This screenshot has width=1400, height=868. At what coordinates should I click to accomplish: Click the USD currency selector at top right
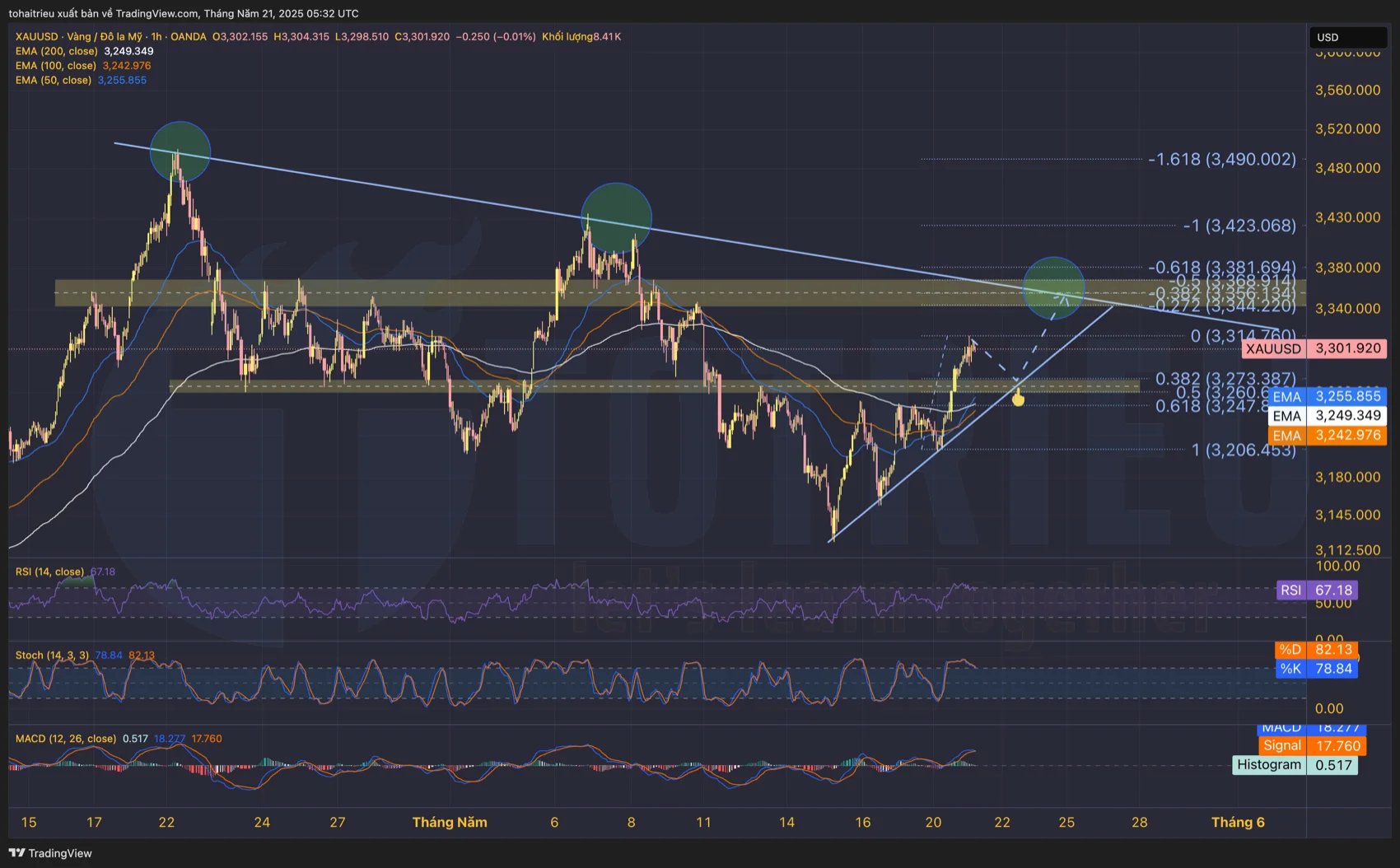coord(1347,37)
